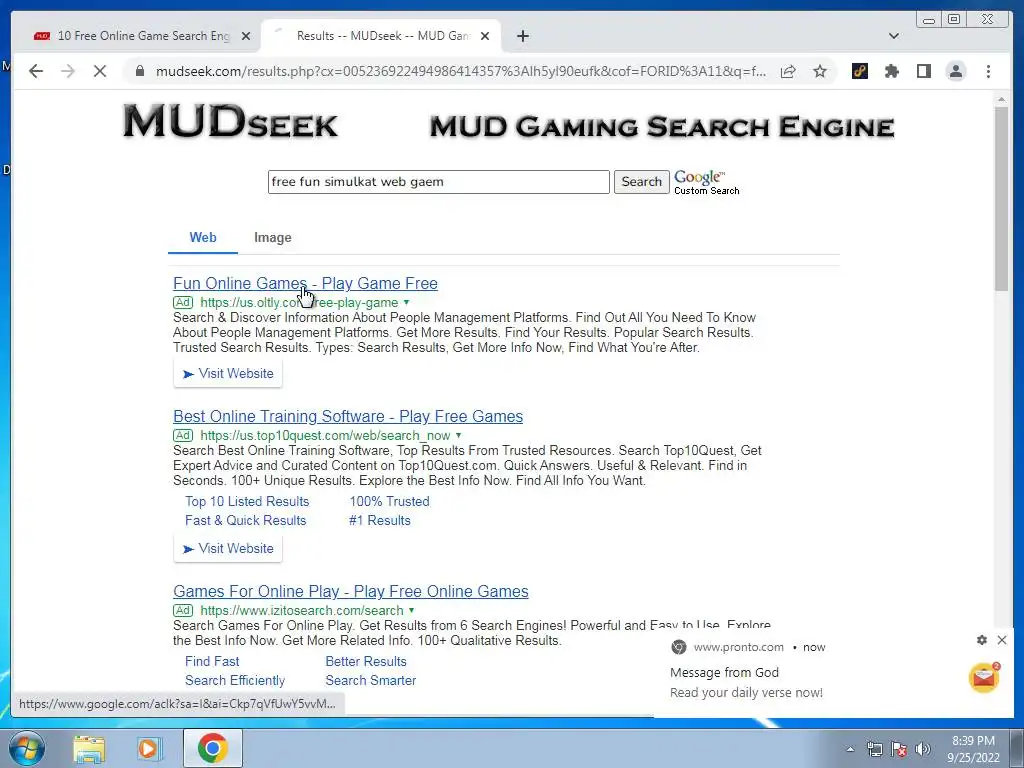1024x768 pixels.
Task: Open Action Center flag tray icon
Action: point(899,749)
